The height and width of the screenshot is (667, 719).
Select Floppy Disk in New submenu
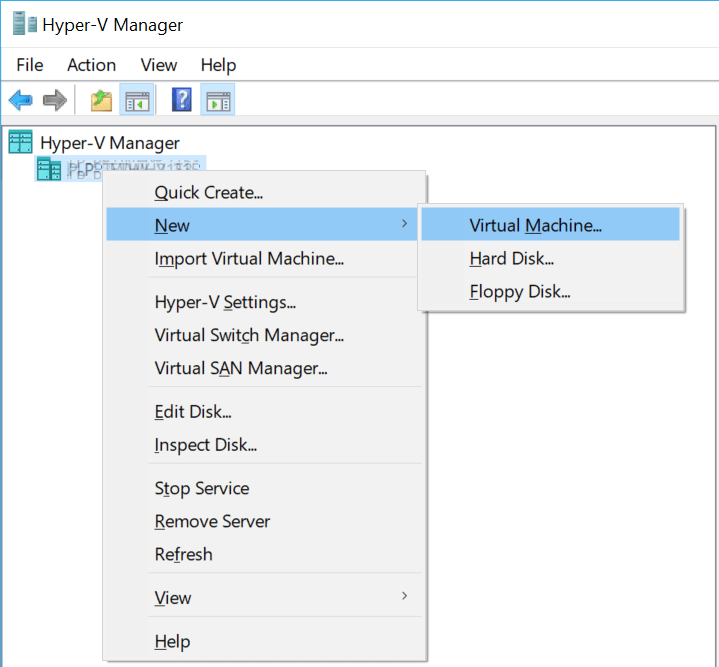click(x=550, y=292)
